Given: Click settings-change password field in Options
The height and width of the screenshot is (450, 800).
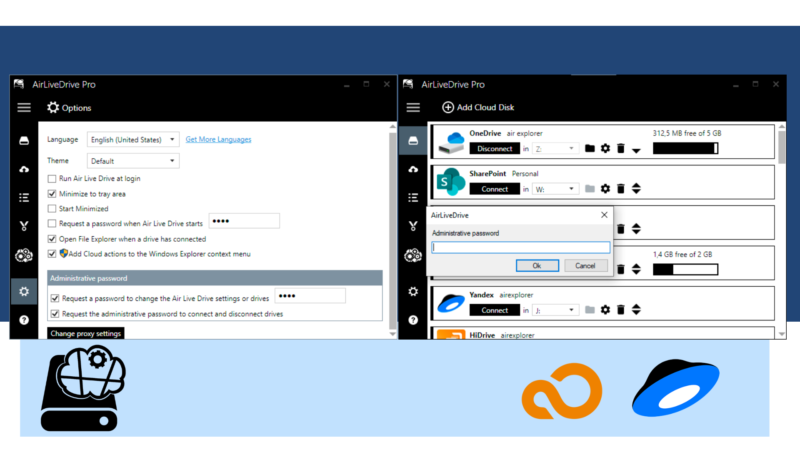Looking at the screenshot, I should point(310,296).
